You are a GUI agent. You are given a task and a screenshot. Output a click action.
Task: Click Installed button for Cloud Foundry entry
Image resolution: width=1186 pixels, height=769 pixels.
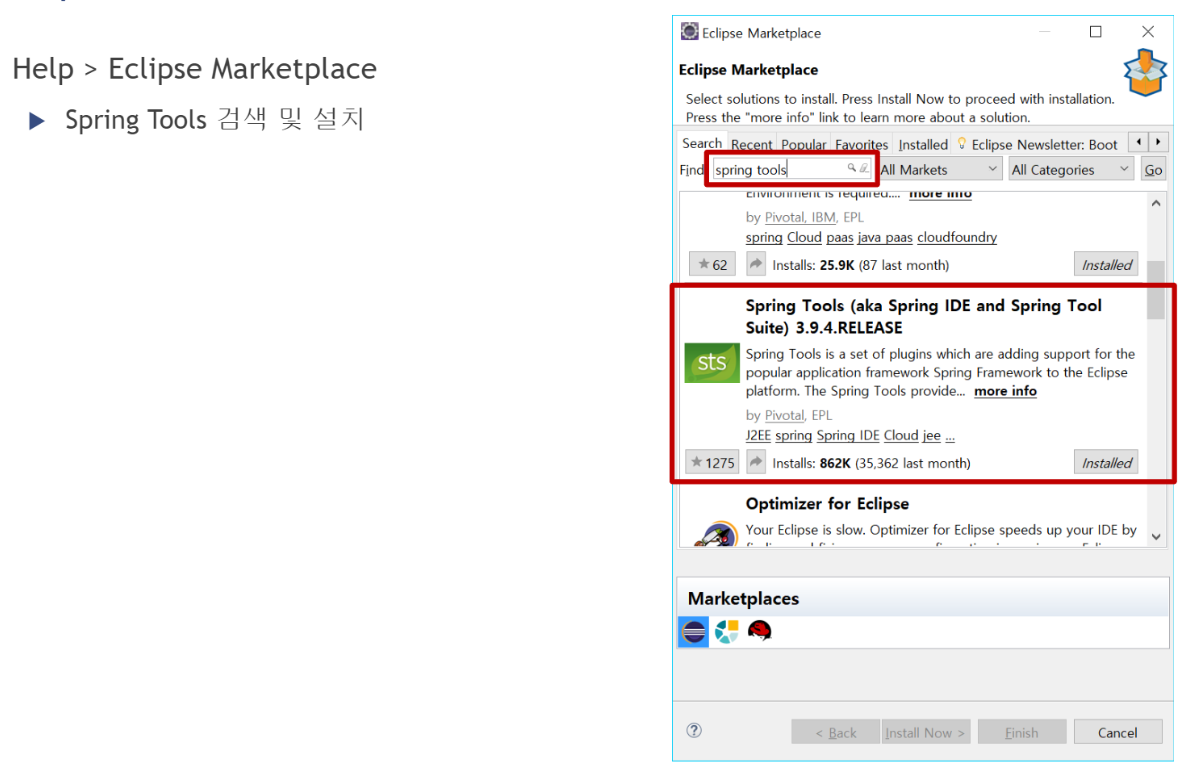(1106, 264)
